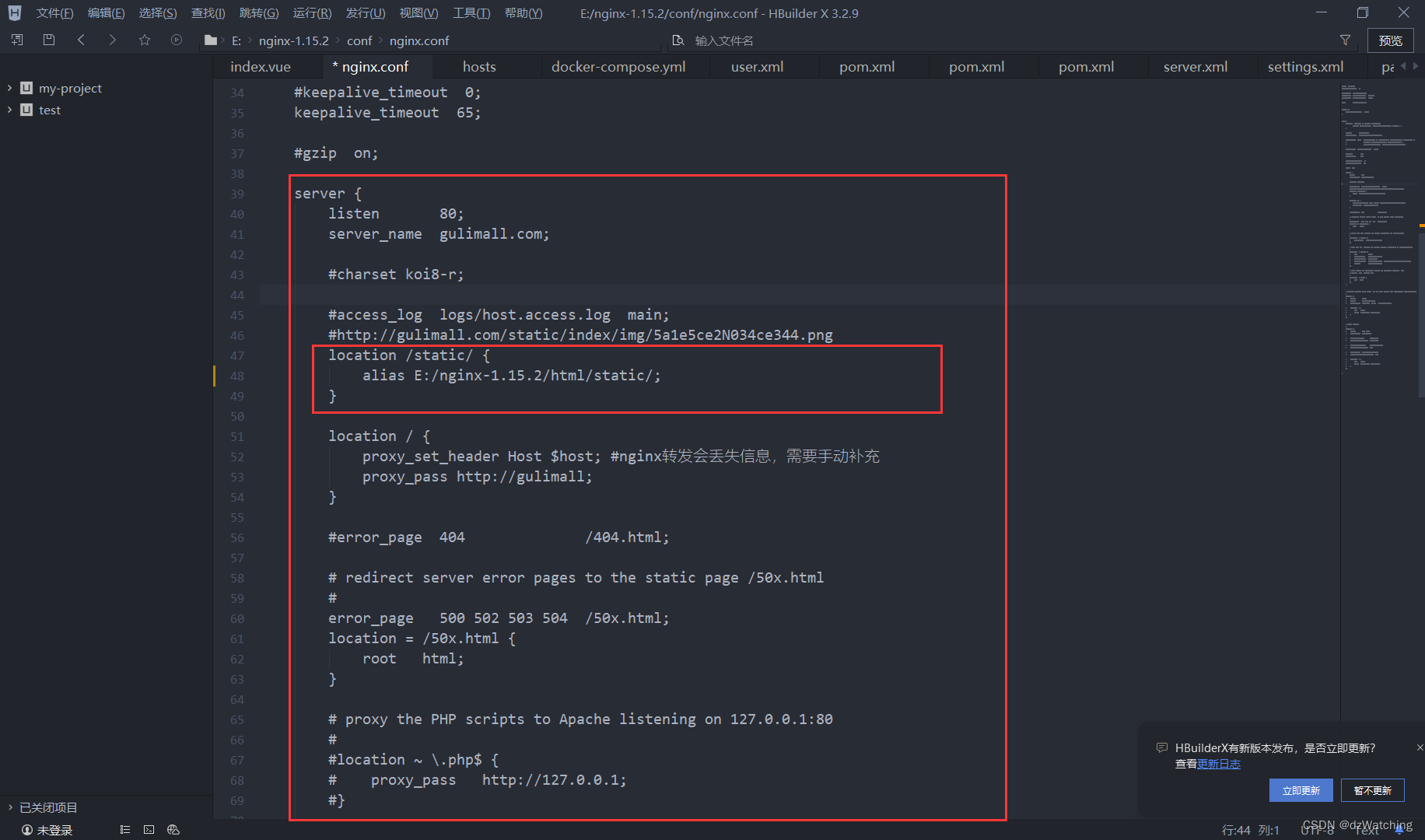This screenshot has width=1425, height=840.
Task: Open the 发行(U) menu
Action: click(366, 13)
